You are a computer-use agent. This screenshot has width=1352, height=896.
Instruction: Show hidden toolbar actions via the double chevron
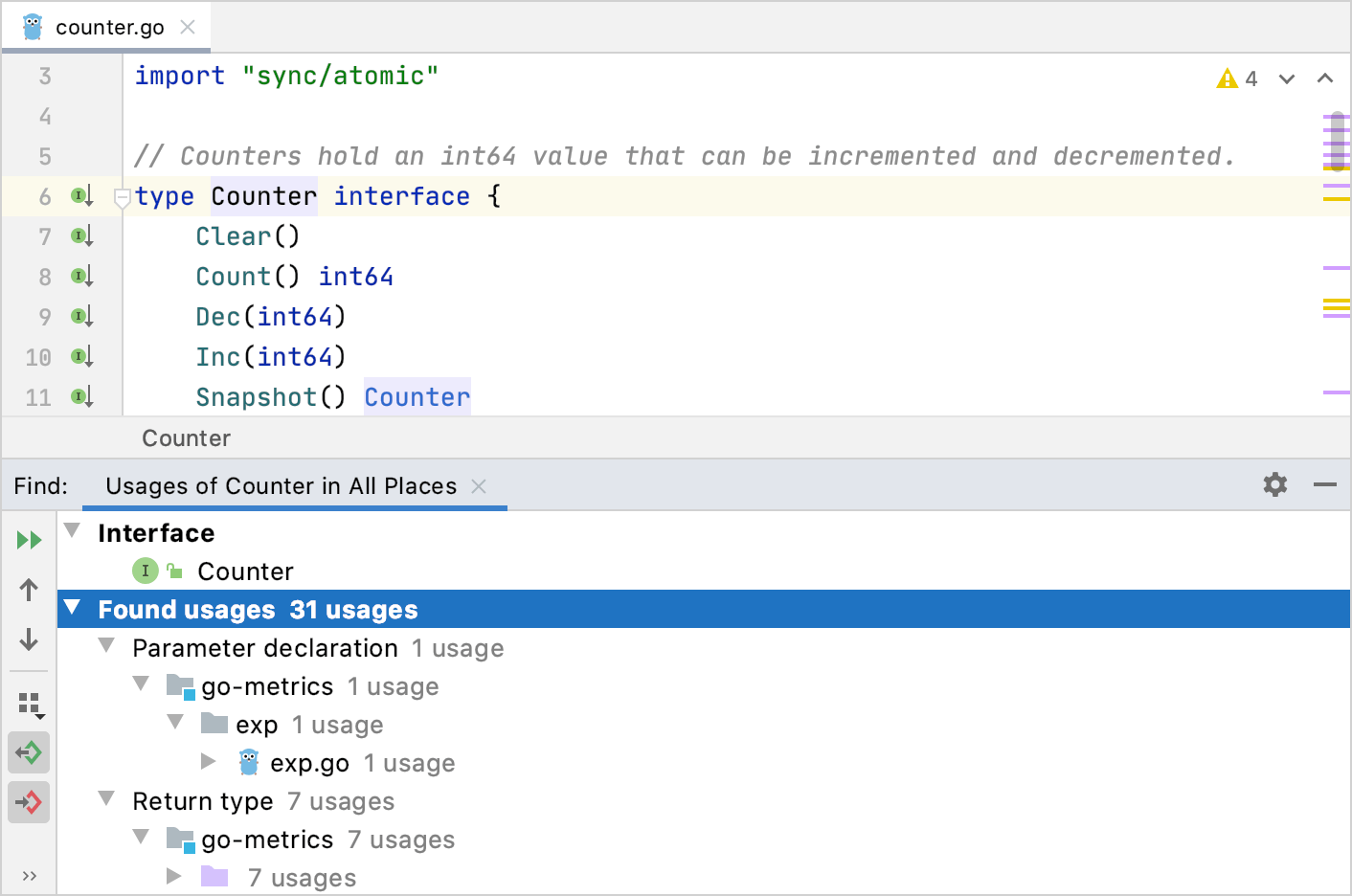[29, 874]
